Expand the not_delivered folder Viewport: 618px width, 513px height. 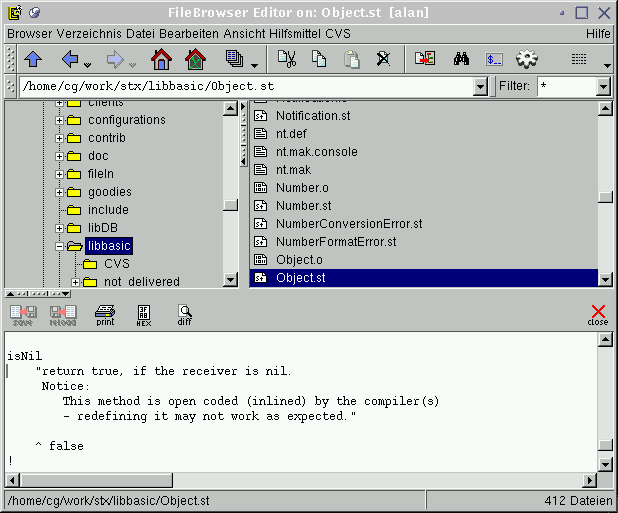coord(76,282)
